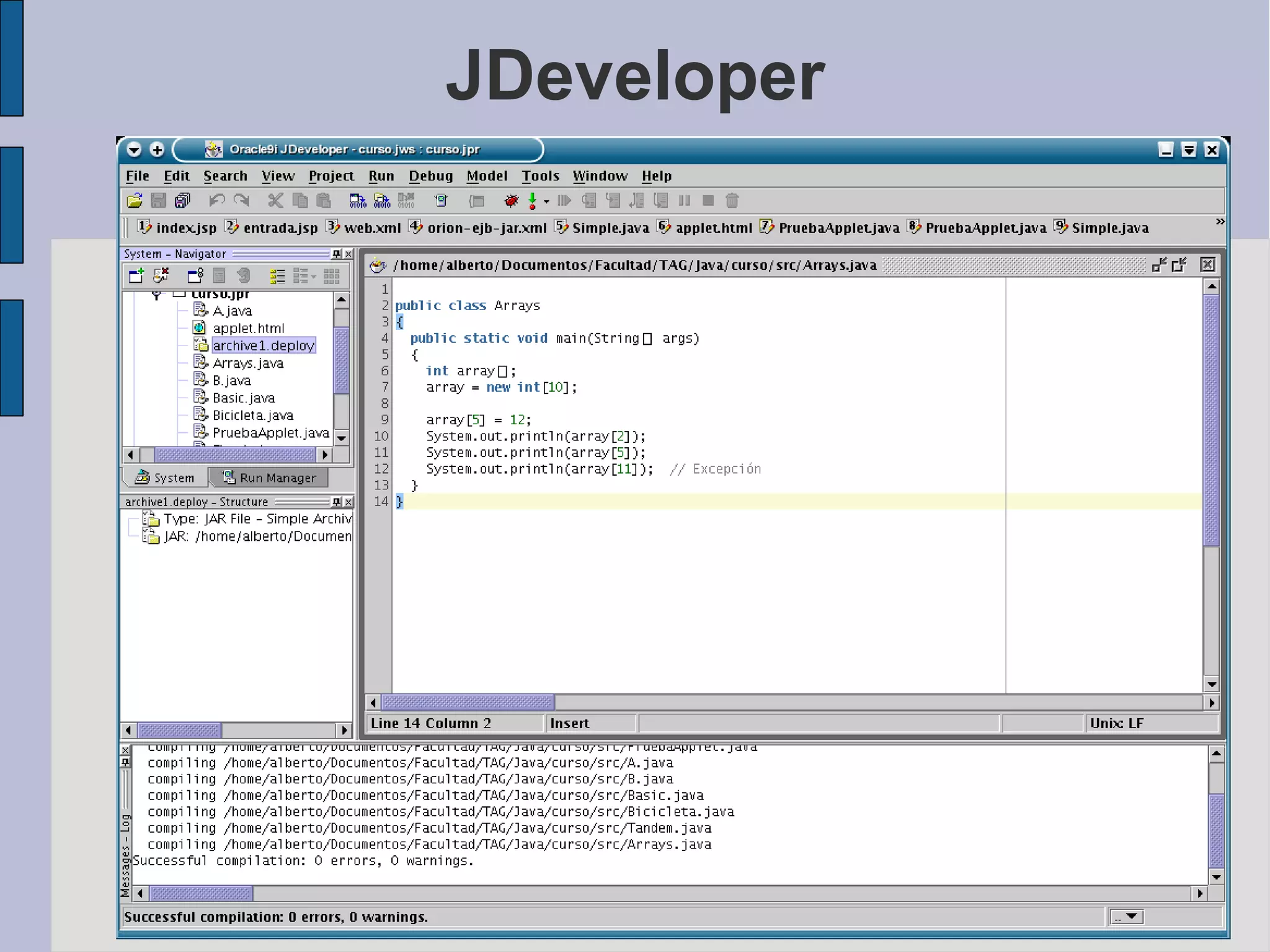
Task: Click the log's horizontal scrollbar thumb
Action: click(201, 893)
